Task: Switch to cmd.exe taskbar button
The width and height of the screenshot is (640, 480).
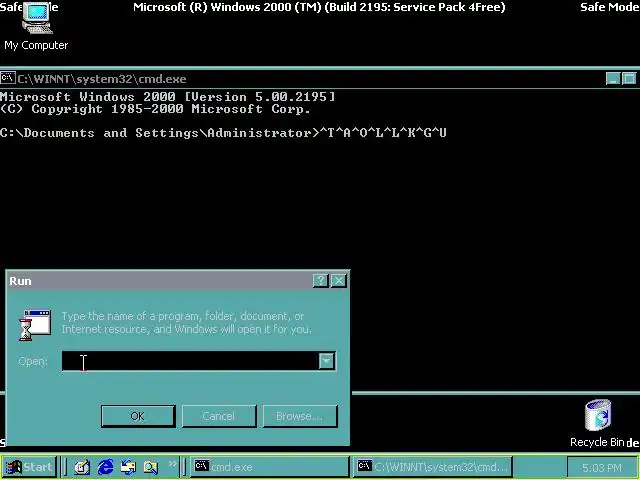Action: (x=269, y=467)
